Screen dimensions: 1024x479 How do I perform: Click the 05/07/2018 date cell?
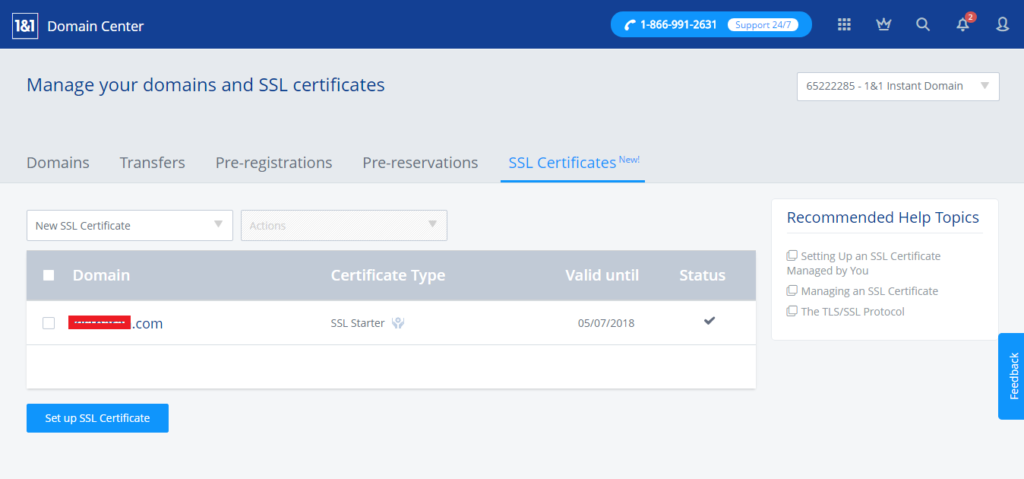click(x=606, y=323)
